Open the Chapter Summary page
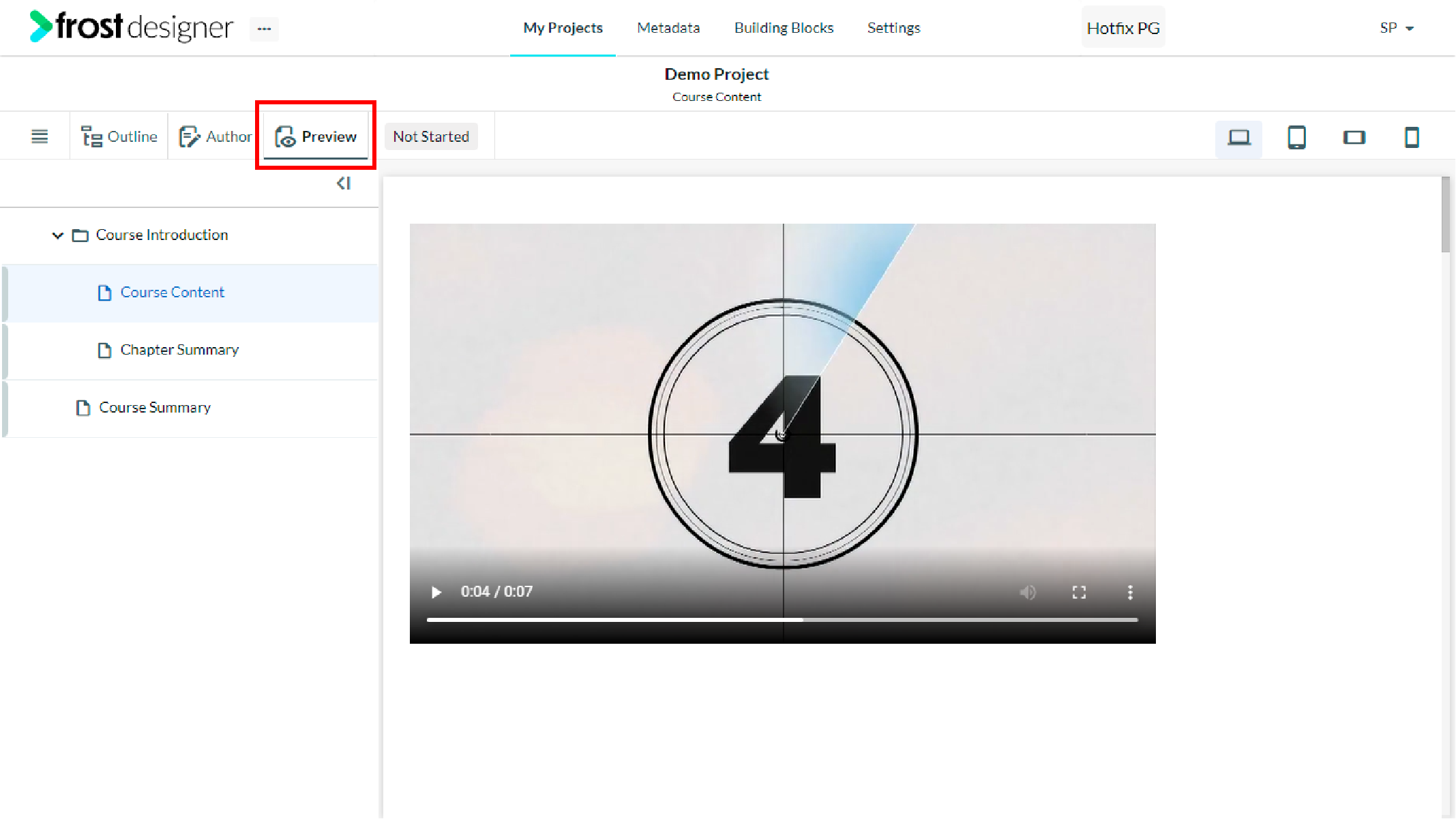Image resolution: width=1456 pixels, height=819 pixels. pyautogui.click(x=191, y=350)
